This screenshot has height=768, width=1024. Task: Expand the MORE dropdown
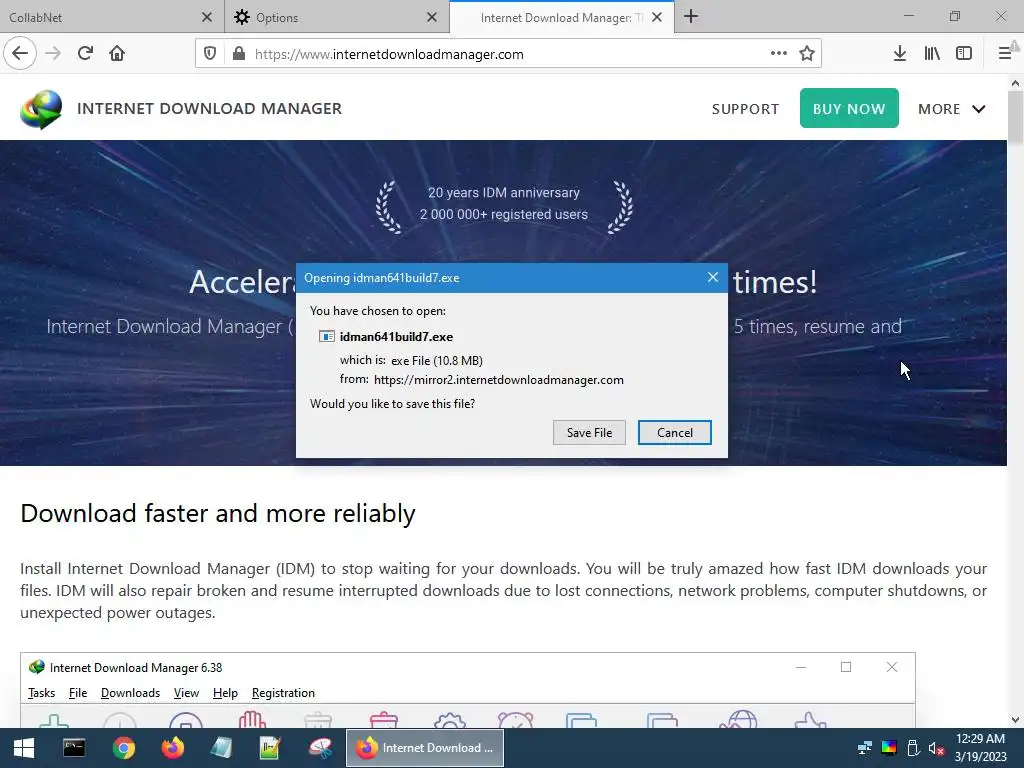pos(952,109)
